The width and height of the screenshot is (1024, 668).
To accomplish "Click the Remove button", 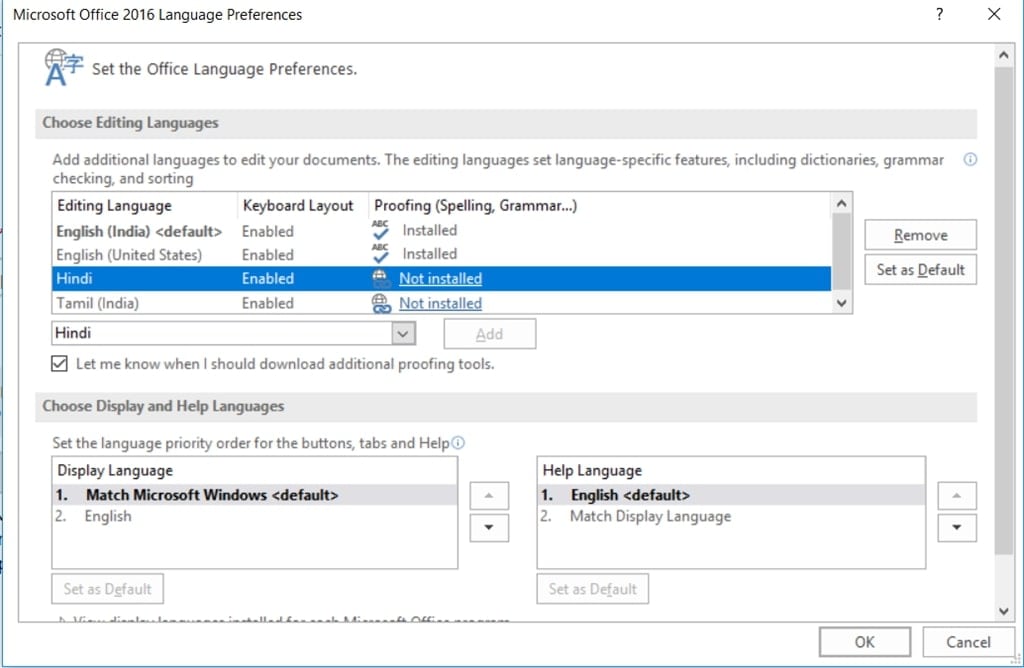I will pyautogui.click(x=920, y=235).
